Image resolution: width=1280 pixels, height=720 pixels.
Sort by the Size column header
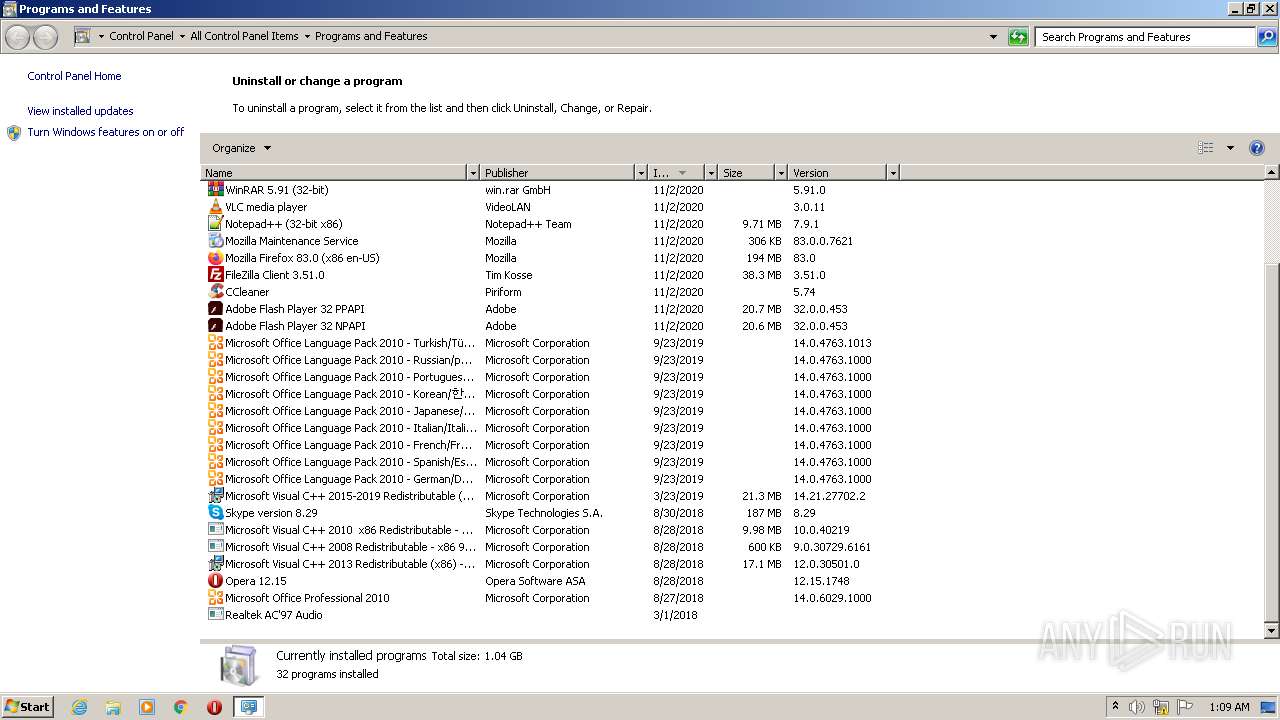pyautogui.click(x=747, y=173)
